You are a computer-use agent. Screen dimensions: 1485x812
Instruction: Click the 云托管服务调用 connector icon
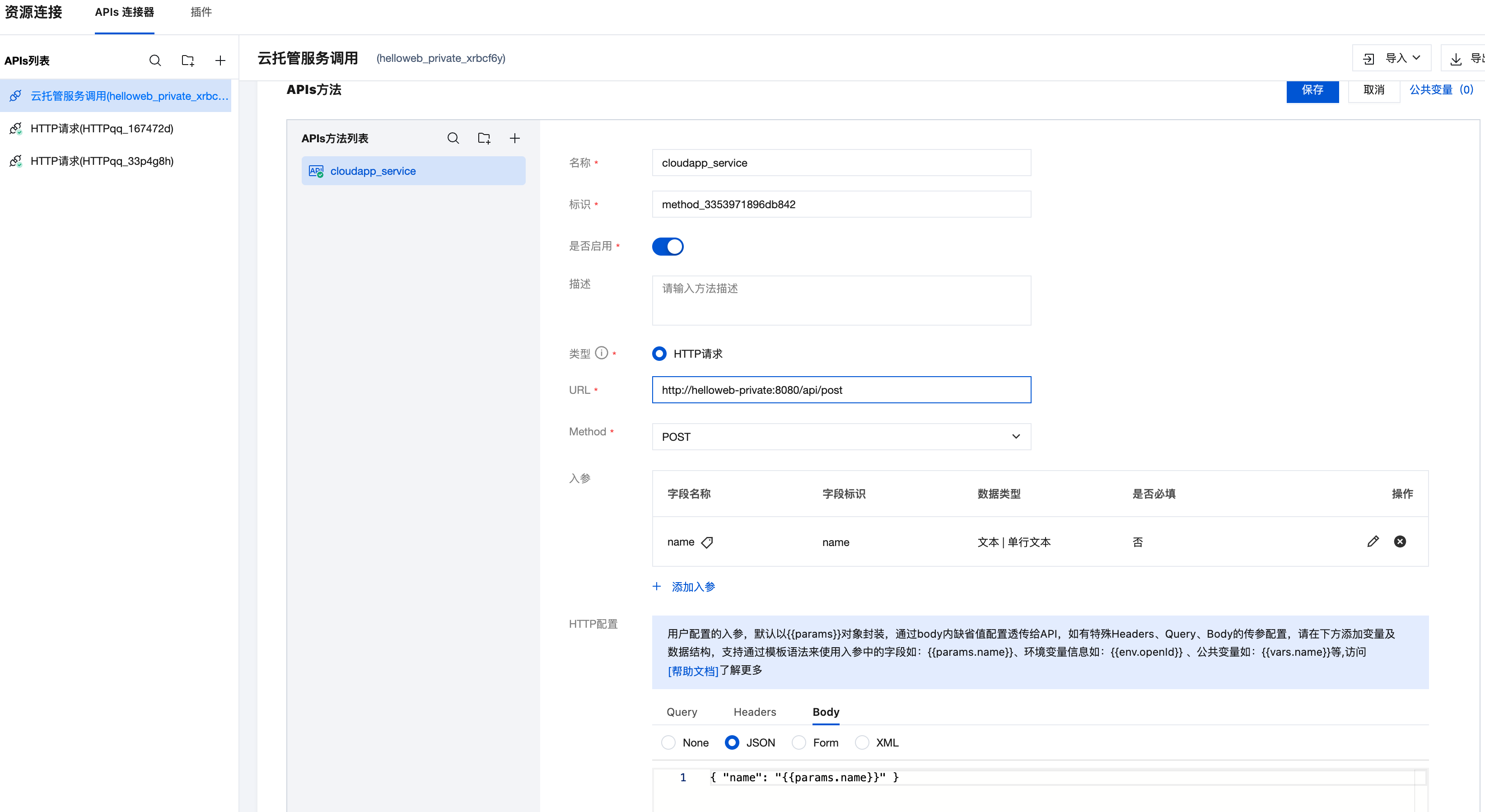(x=15, y=96)
